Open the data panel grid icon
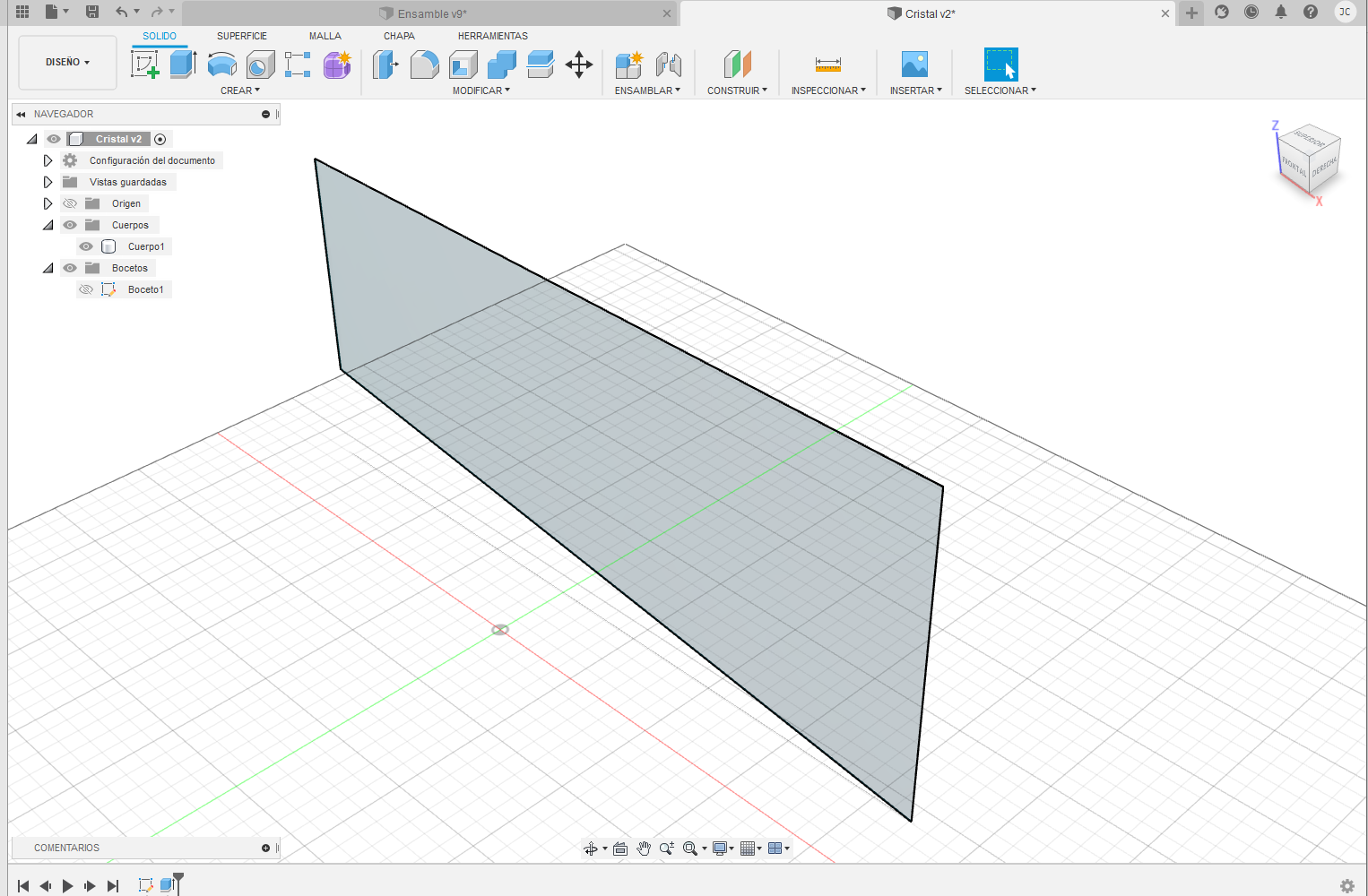 click(22, 12)
